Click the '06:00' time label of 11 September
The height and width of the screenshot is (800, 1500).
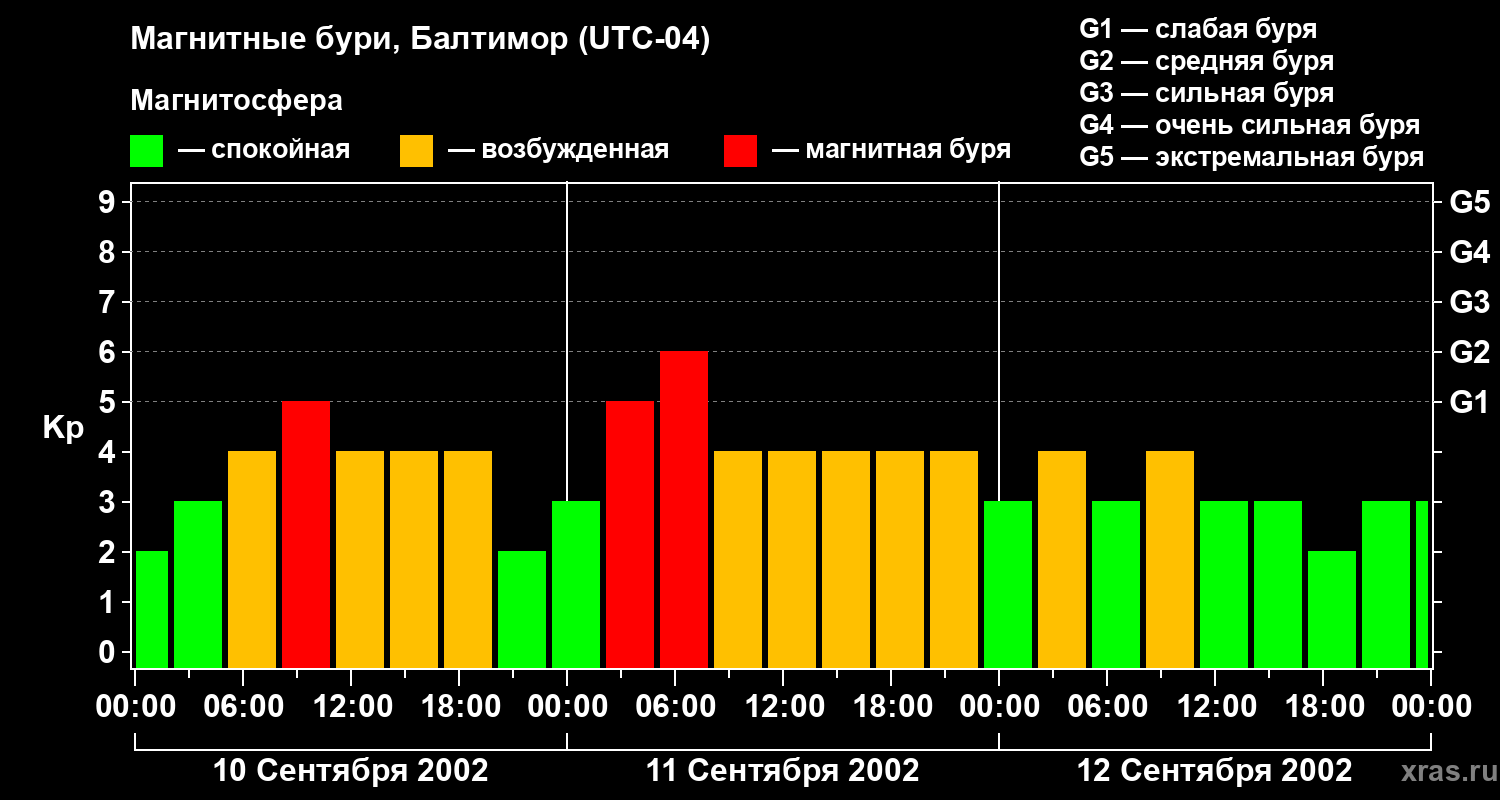click(x=675, y=707)
